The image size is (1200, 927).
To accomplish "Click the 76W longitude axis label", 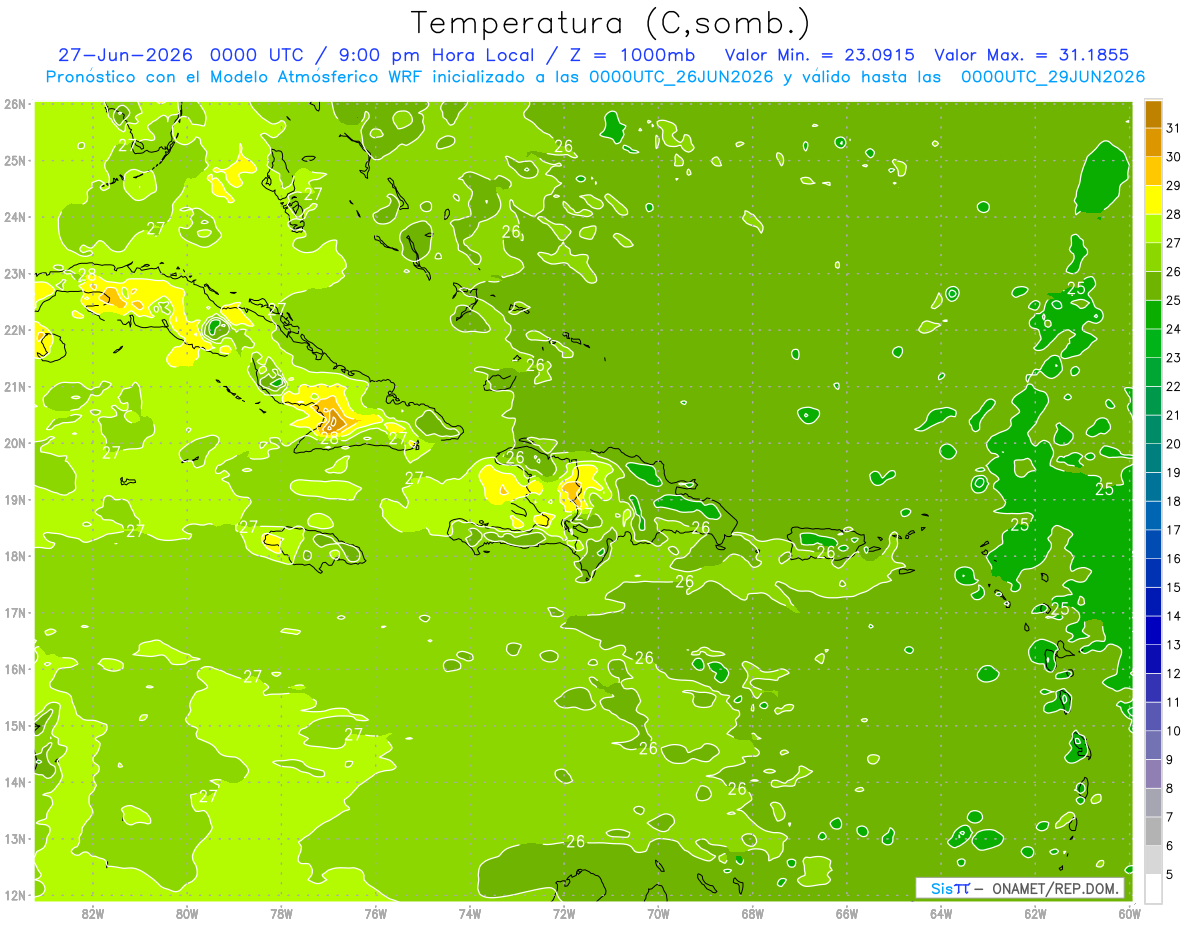I will [376, 913].
